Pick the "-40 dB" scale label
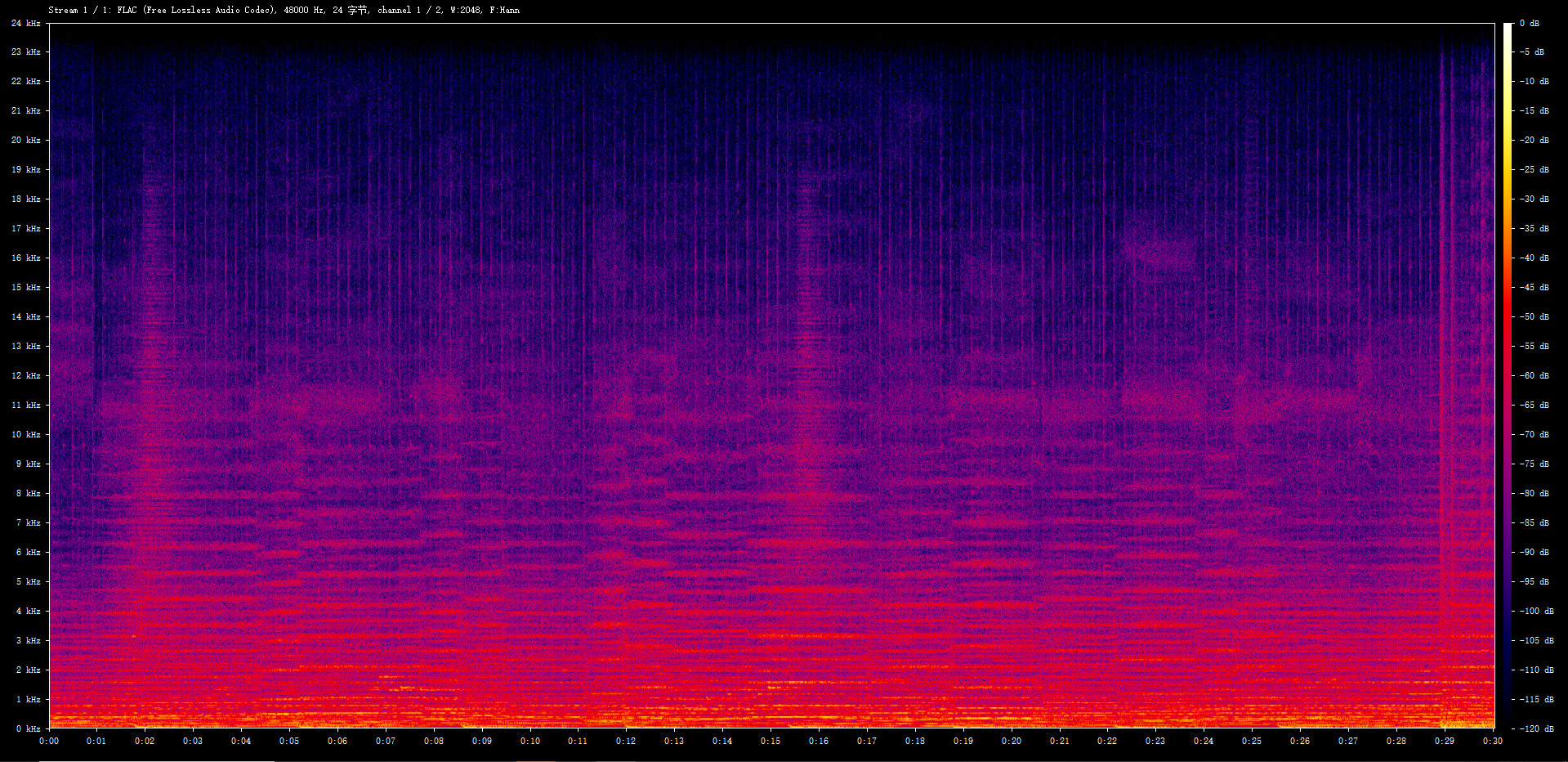The image size is (1568, 762). point(1534,258)
